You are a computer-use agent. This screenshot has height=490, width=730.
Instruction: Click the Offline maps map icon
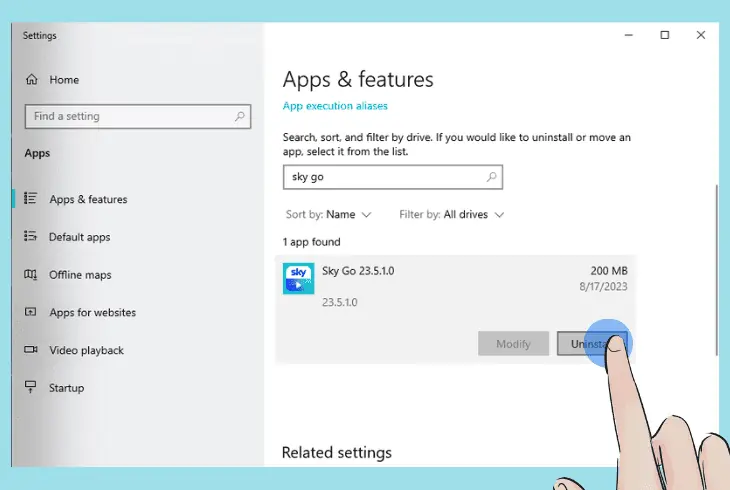(x=30, y=274)
